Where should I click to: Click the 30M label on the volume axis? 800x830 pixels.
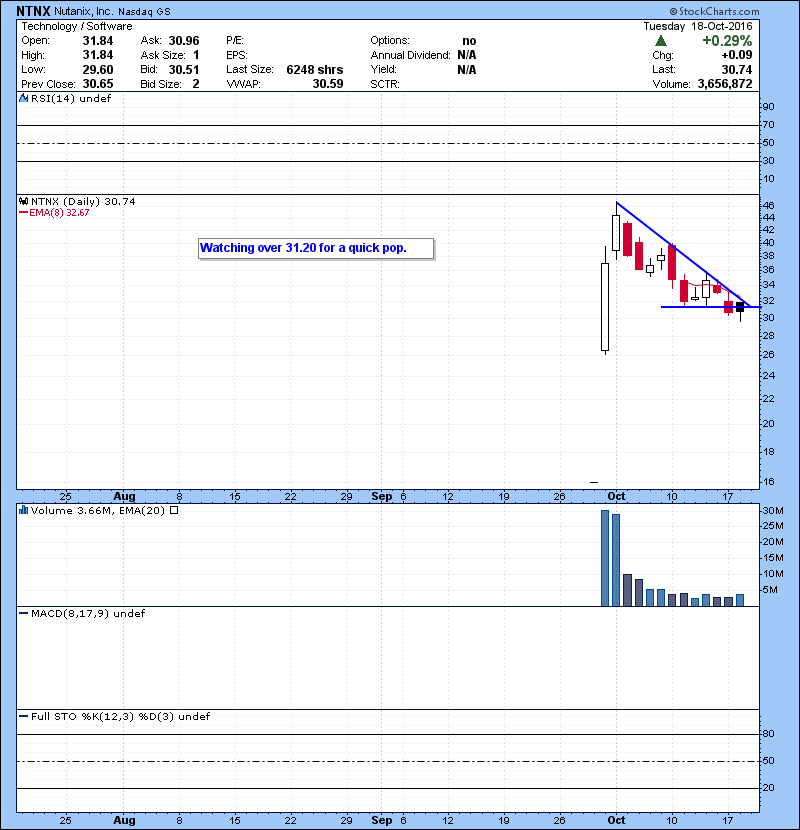[773, 511]
